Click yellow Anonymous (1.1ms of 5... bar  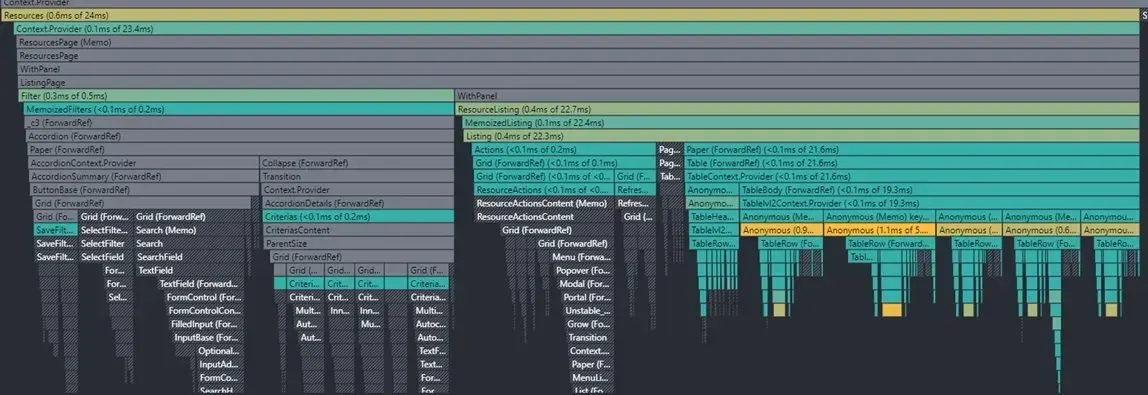point(879,230)
